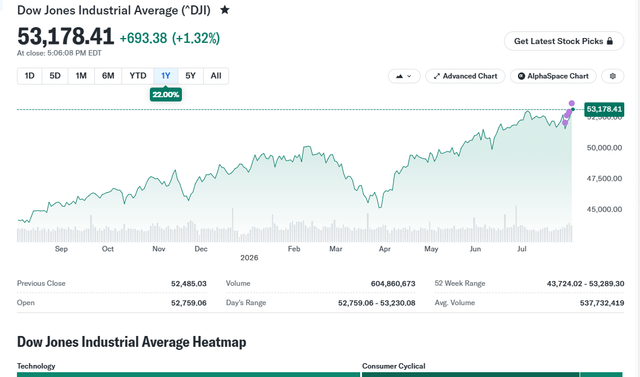Click the AlphaSpace Chart logo icon
Image resolution: width=640 pixels, height=377 pixels.
pyautogui.click(x=521, y=76)
